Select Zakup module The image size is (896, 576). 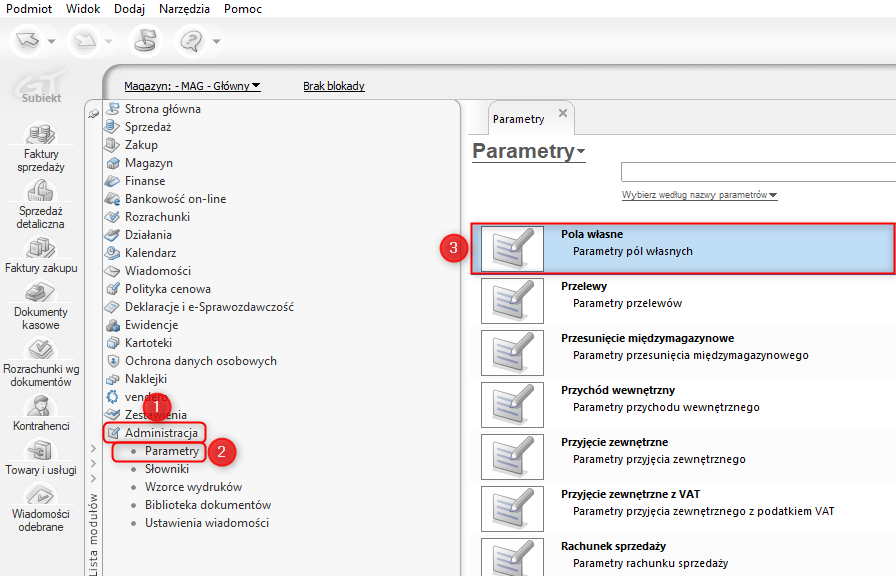[141, 145]
